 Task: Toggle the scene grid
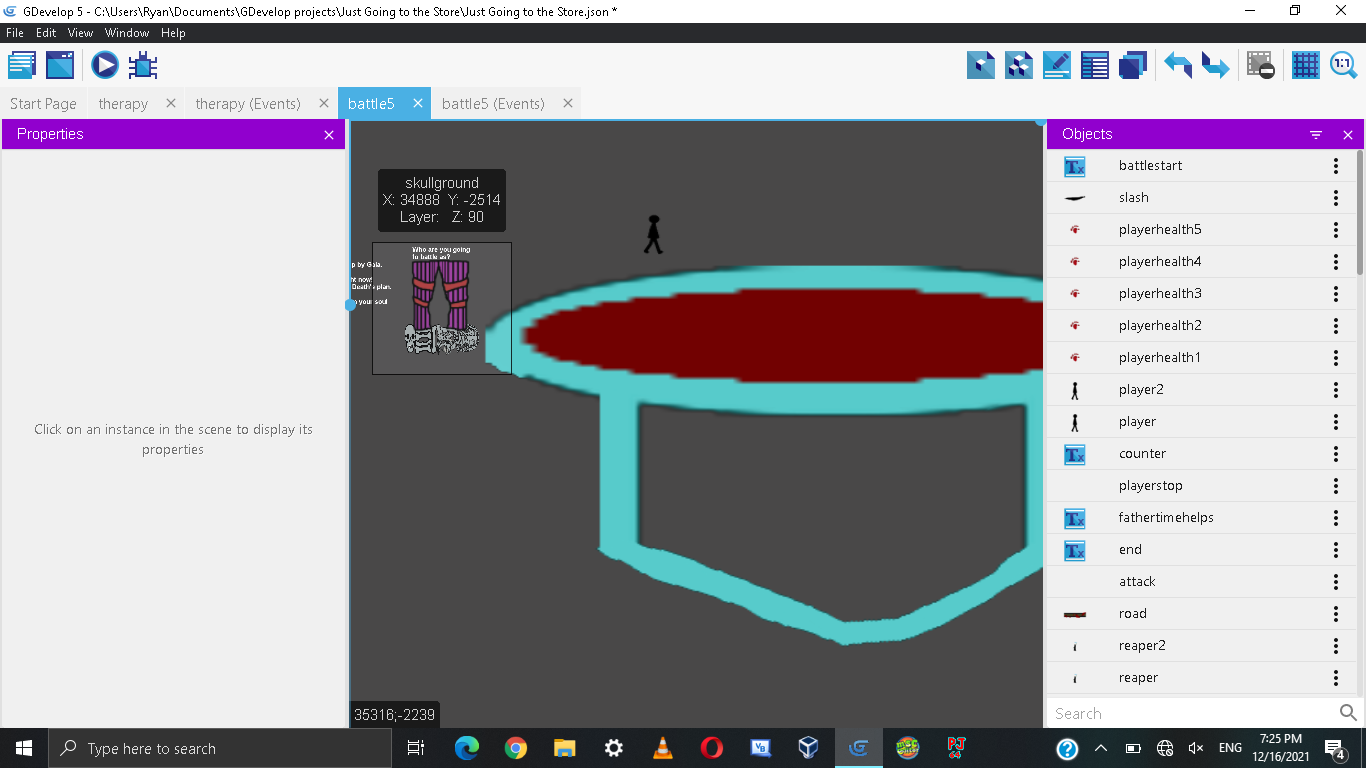(x=1306, y=66)
